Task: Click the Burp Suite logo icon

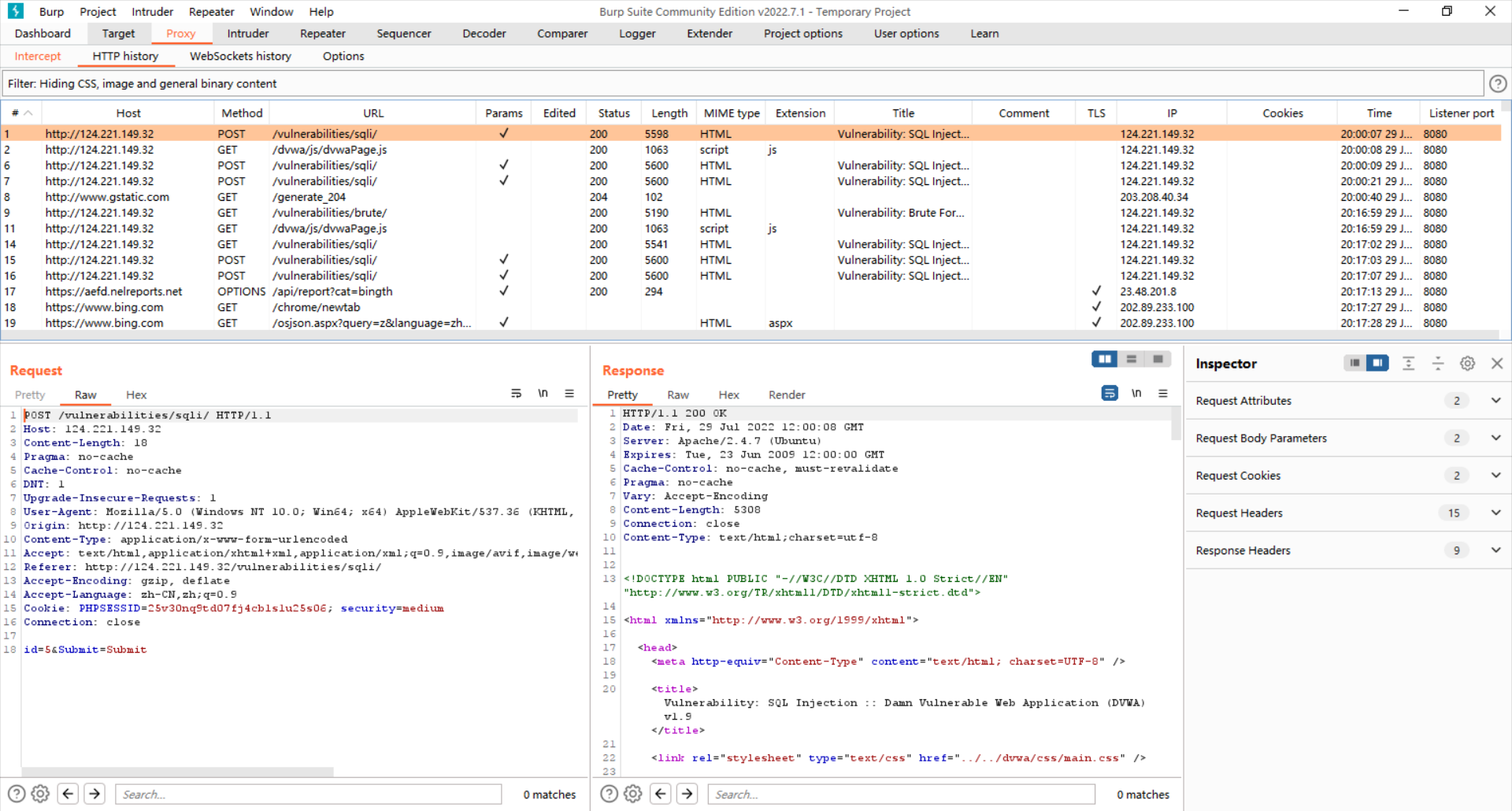Action: pos(15,11)
